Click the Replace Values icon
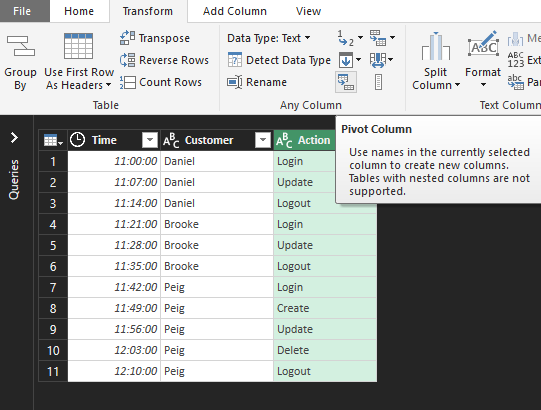541x410 pixels. [x=346, y=38]
